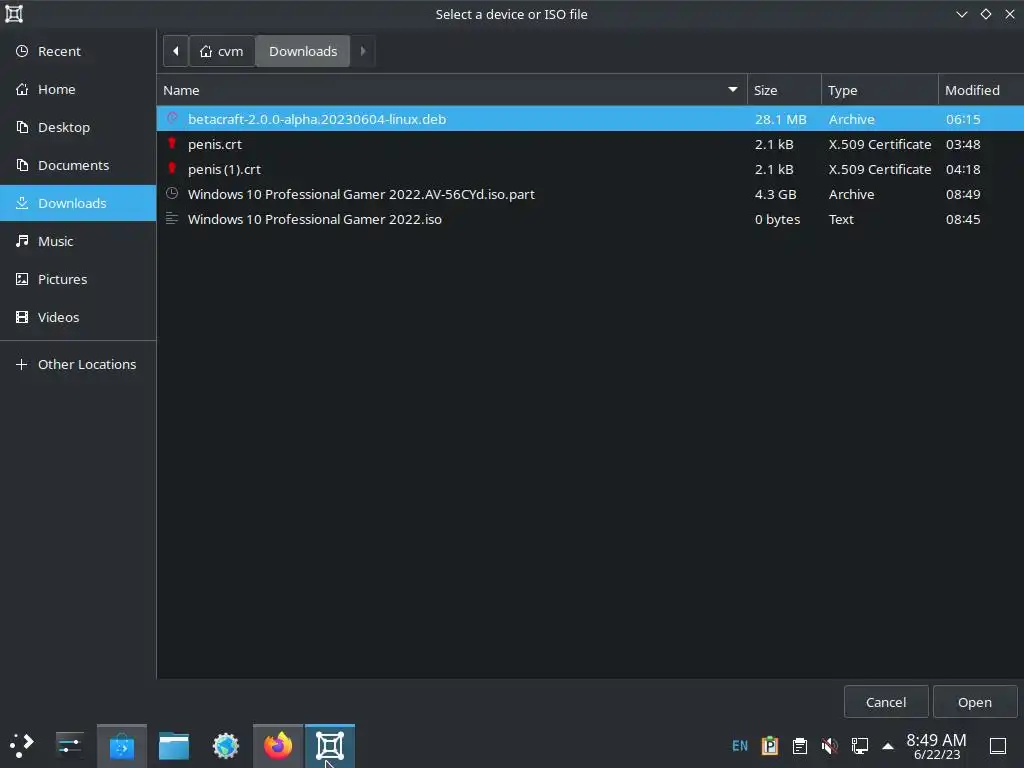Click the show desktop icon
The width and height of the screenshot is (1024, 768).
point(997,745)
